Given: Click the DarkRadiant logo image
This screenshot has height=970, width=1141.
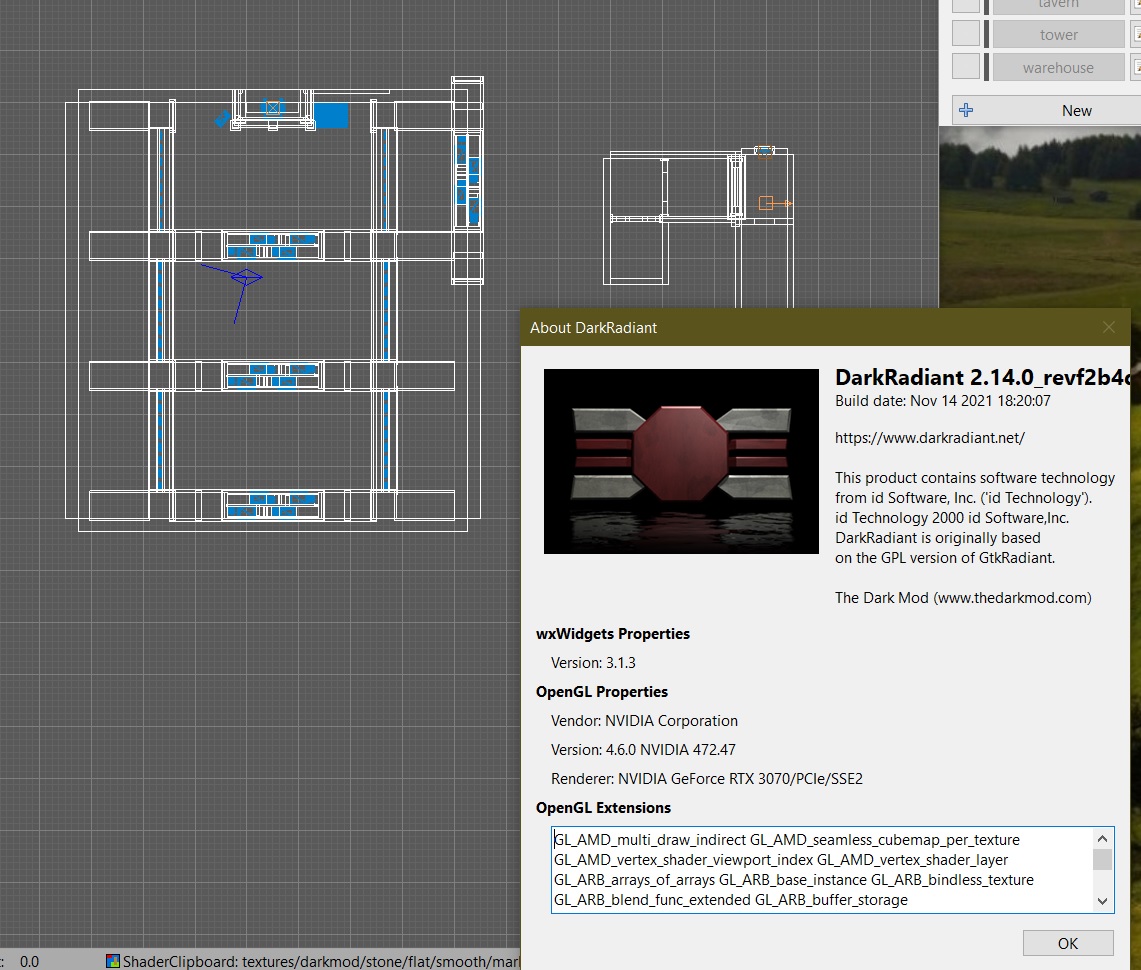Looking at the screenshot, I should [680, 461].
